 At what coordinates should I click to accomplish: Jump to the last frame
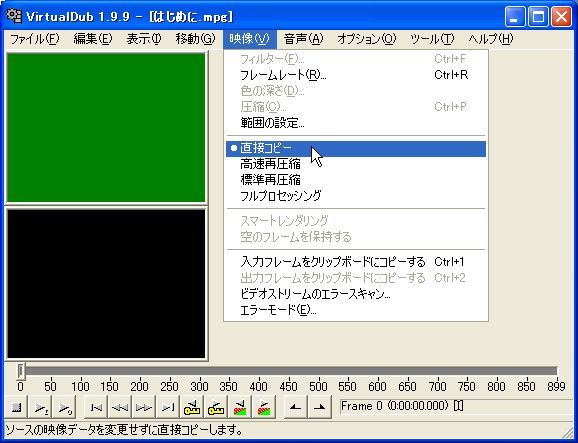168,407
